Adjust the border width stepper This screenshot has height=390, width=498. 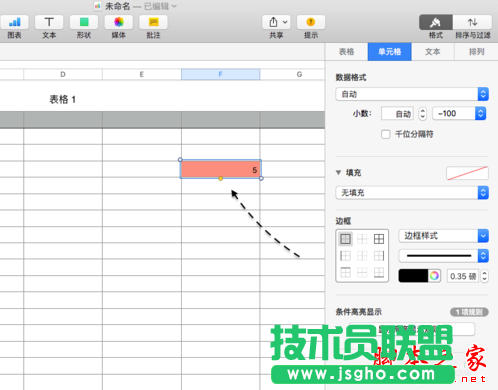tap(485, 276)
